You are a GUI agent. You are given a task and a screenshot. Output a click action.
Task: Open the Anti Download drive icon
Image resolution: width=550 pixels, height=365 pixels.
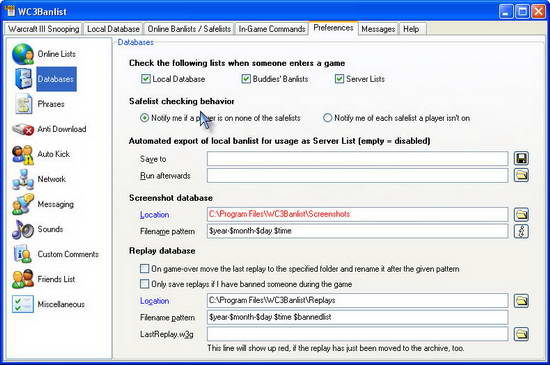pyautogui.click(x=23, y=129)
